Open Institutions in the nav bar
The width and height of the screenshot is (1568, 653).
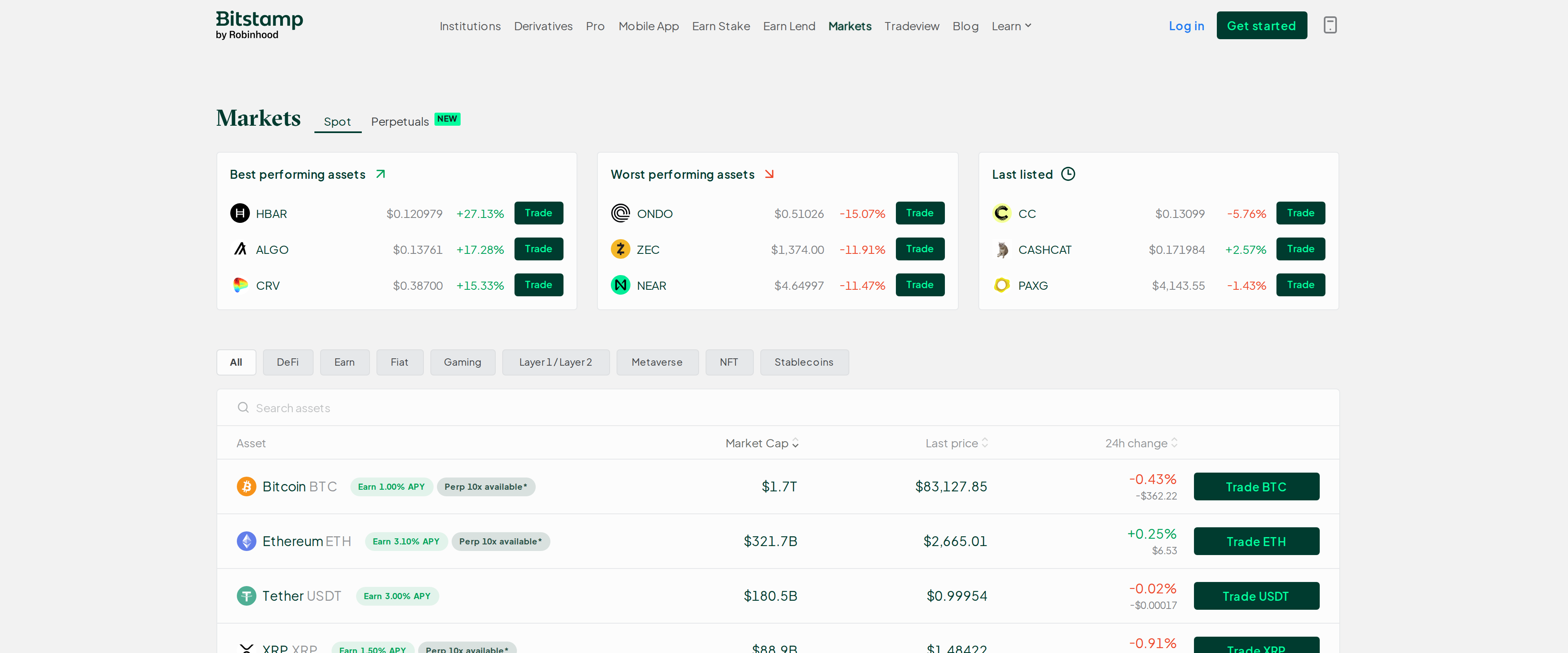(x=470, y=26)
